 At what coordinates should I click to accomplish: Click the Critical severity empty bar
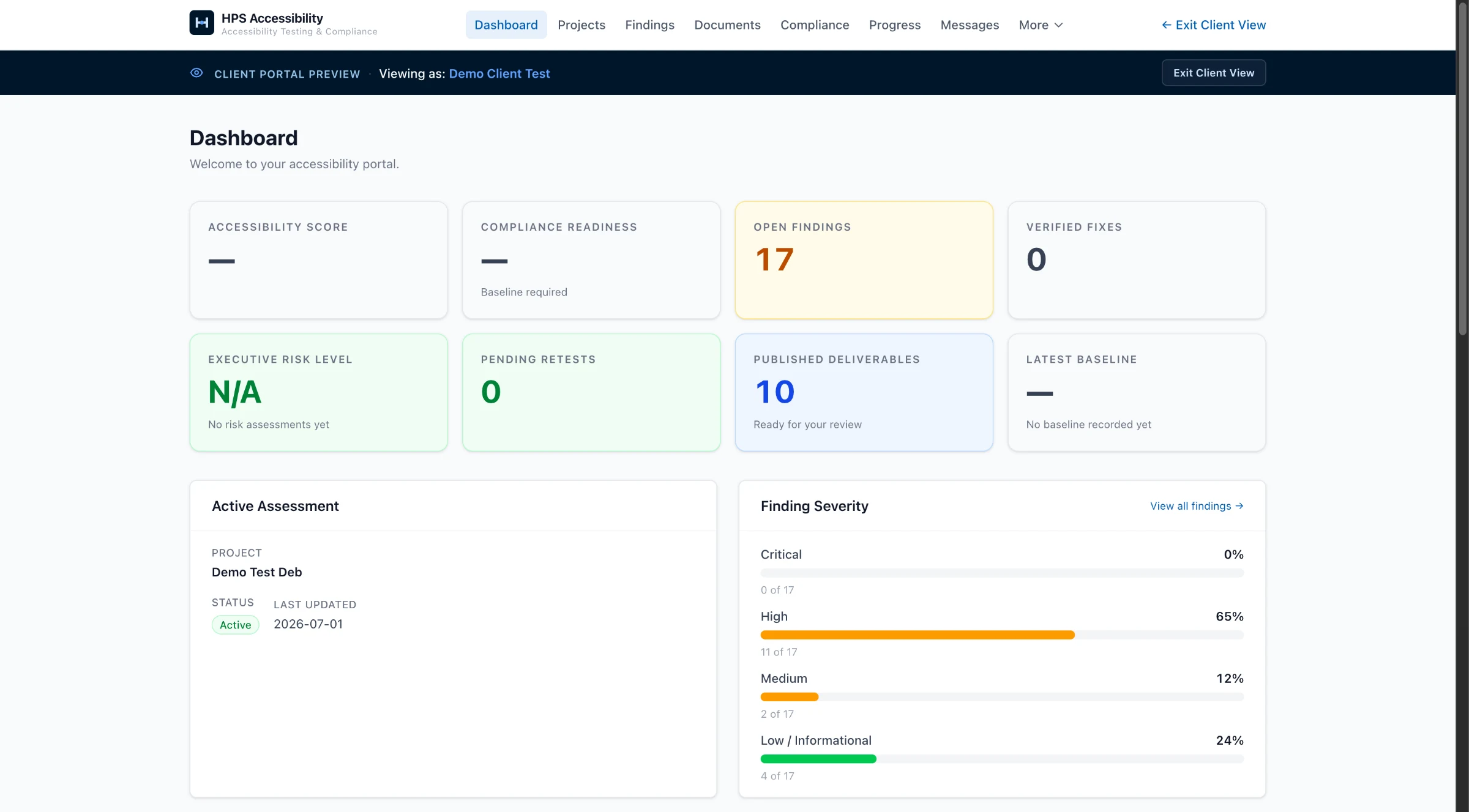(x=1002, y=573)
